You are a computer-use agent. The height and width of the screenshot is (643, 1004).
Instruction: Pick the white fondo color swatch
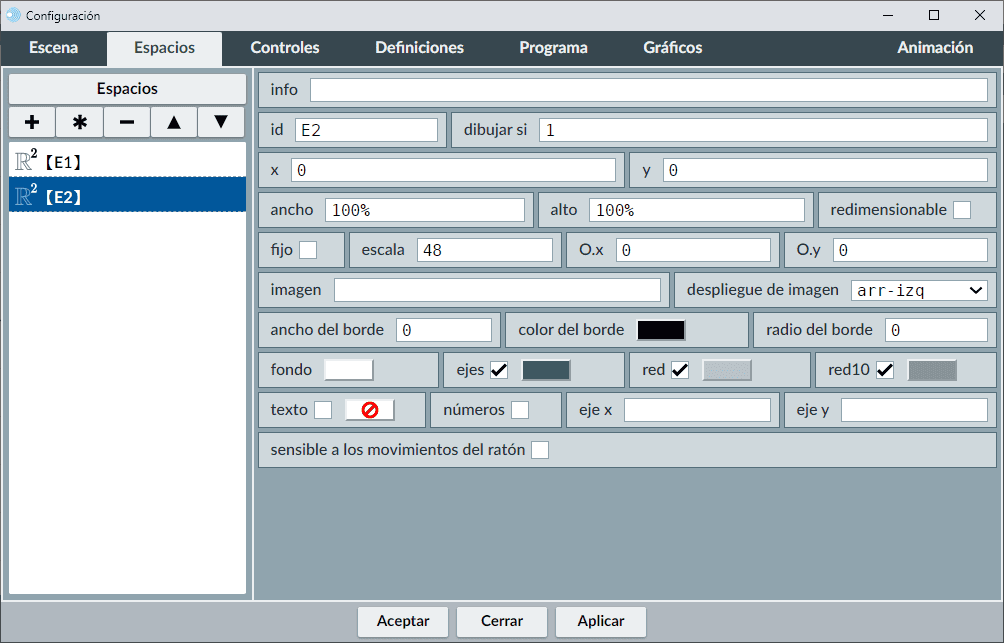(x=348, y=370)
